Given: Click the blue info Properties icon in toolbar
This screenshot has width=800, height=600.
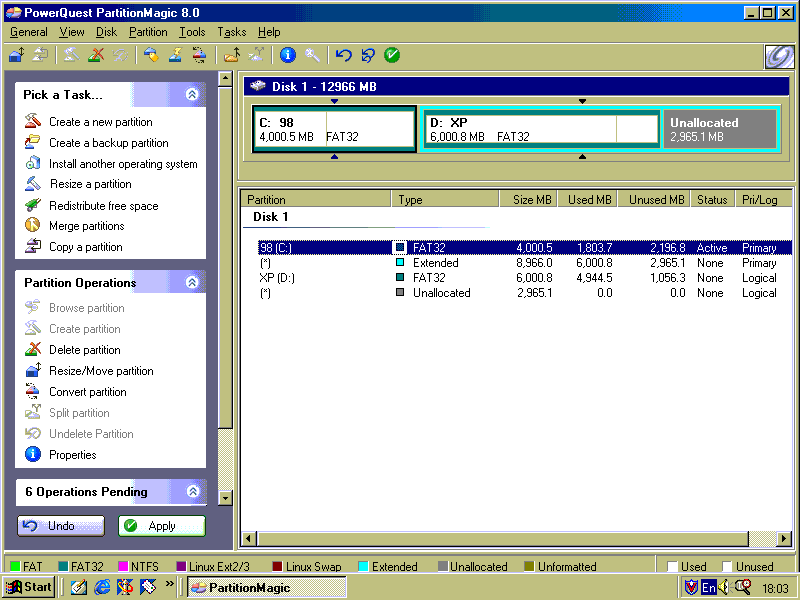Looking at the screenshot, I should 287,55.
